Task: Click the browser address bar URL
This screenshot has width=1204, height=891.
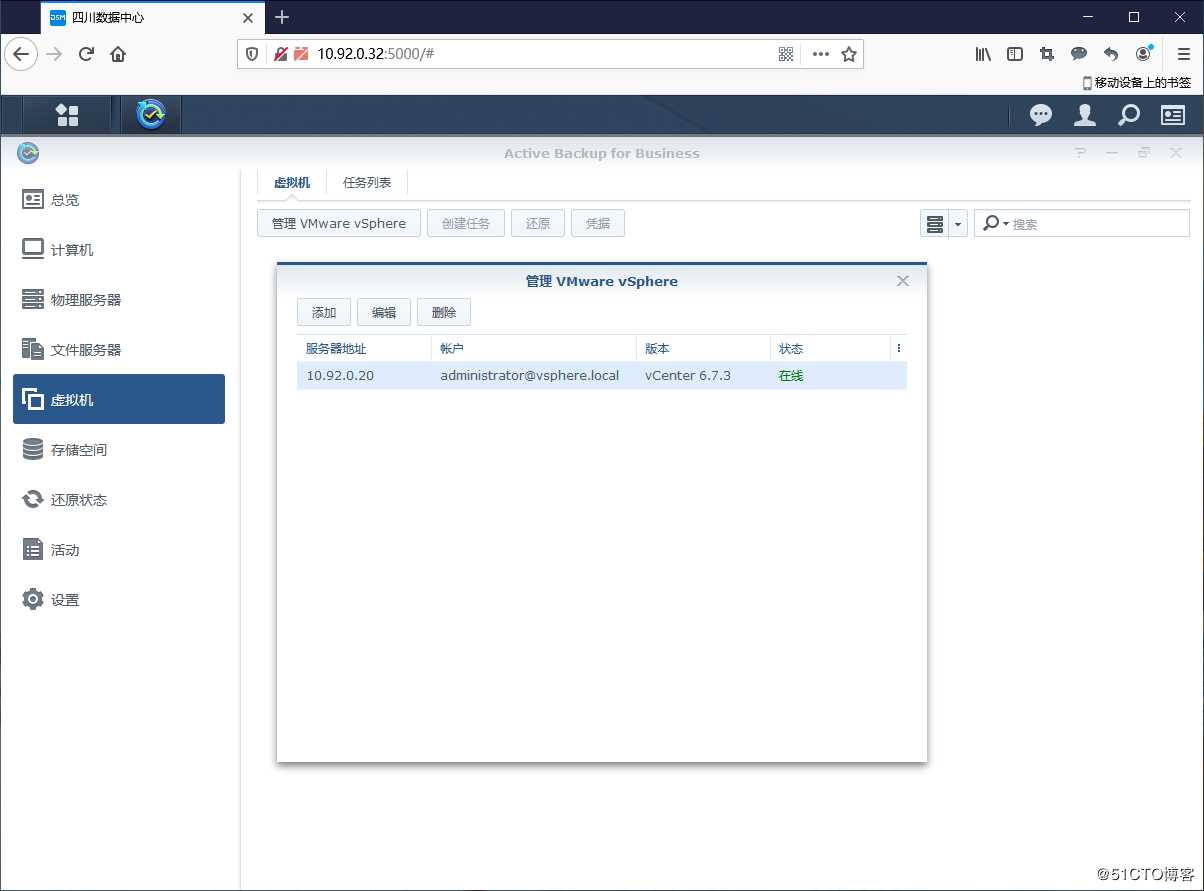Action: [x=376, y=54]
